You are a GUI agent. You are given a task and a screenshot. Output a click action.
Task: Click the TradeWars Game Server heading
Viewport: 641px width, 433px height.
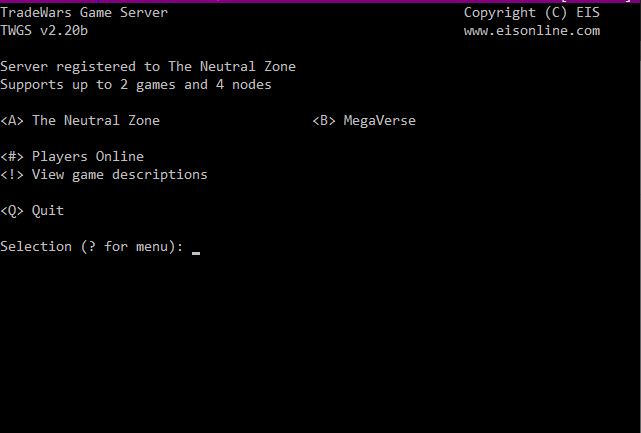click(x=84, y=13)
